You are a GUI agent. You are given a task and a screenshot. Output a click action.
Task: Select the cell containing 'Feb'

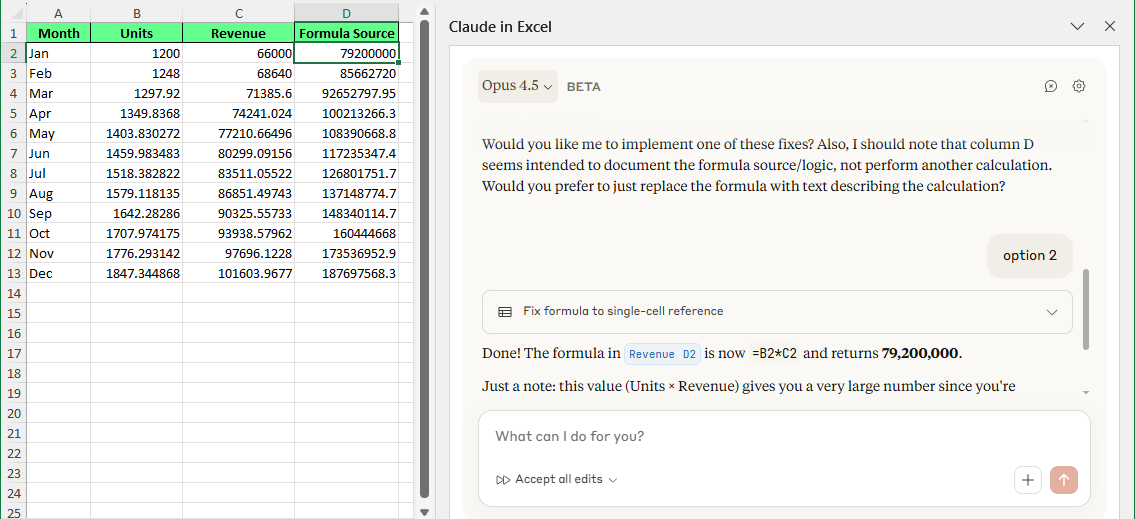coord(59,73)
